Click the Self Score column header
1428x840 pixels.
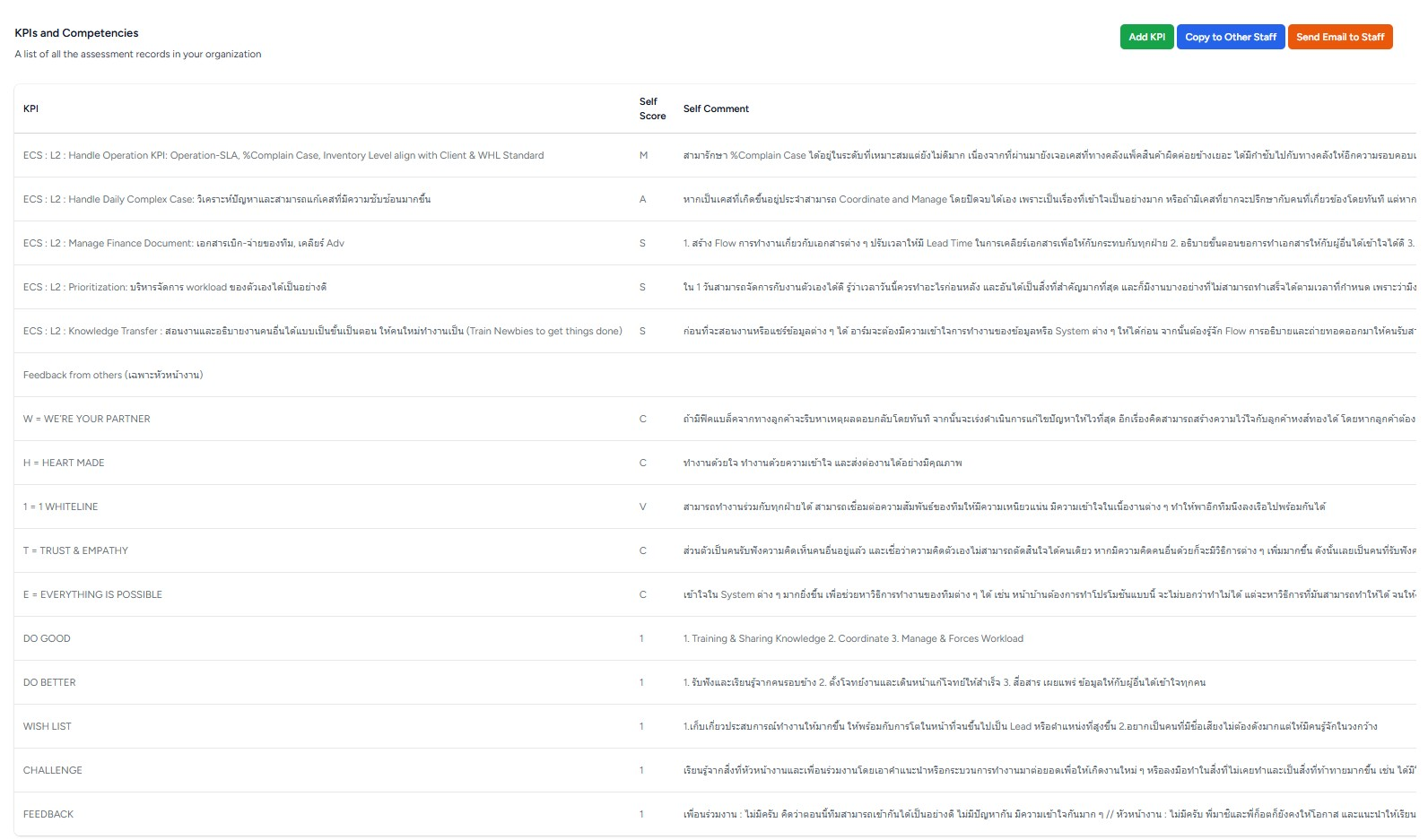tap(652, 108)
